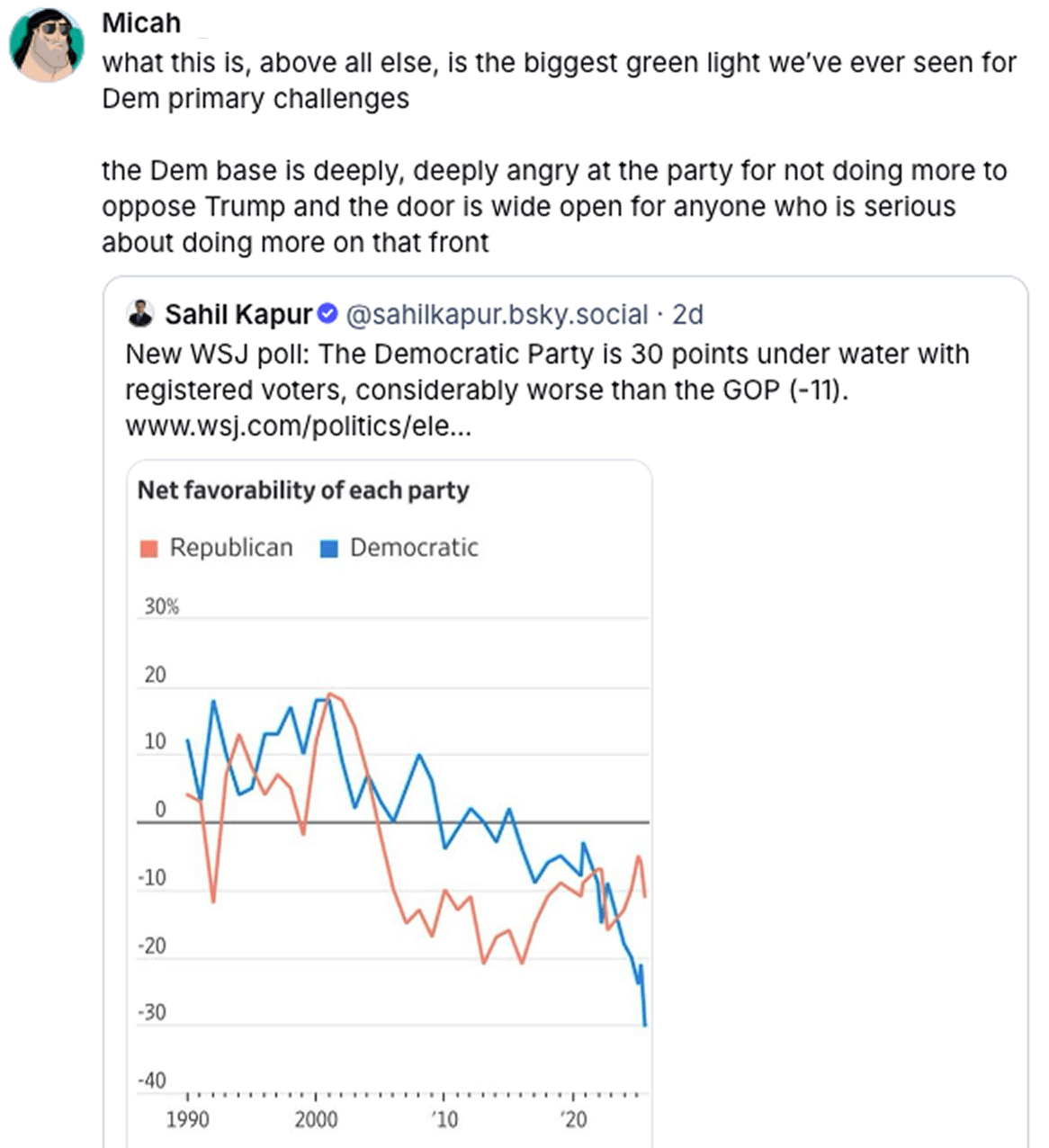The width and height of the screenshot is (1049, 1148).
Task: Click the blue verified badge
Action: point(328,314)
